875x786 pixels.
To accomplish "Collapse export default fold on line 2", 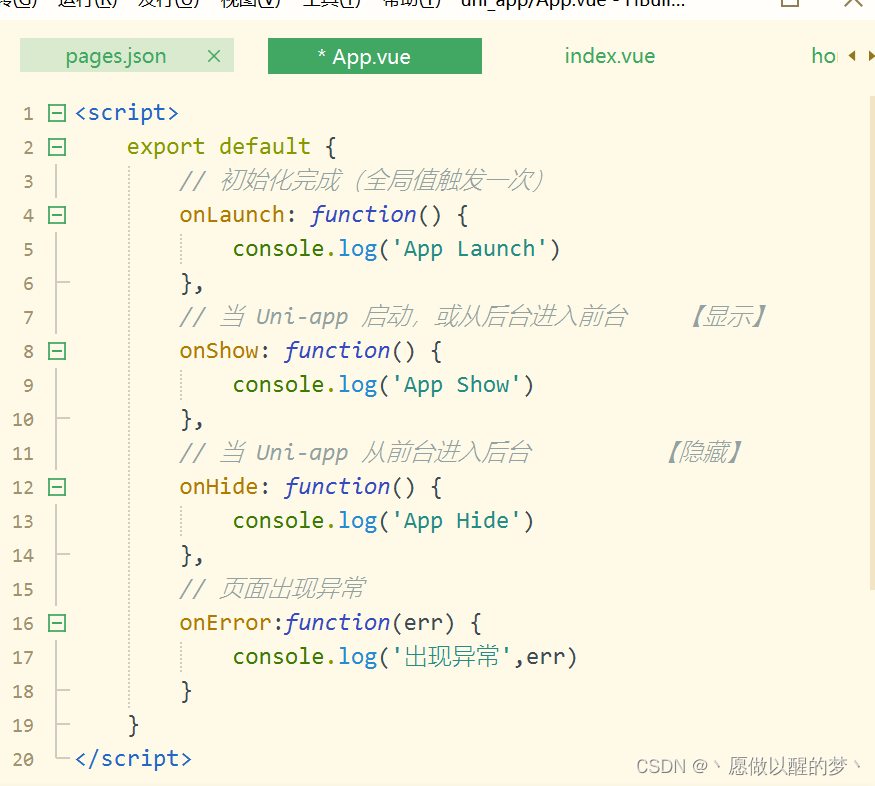I will point(57,147).
